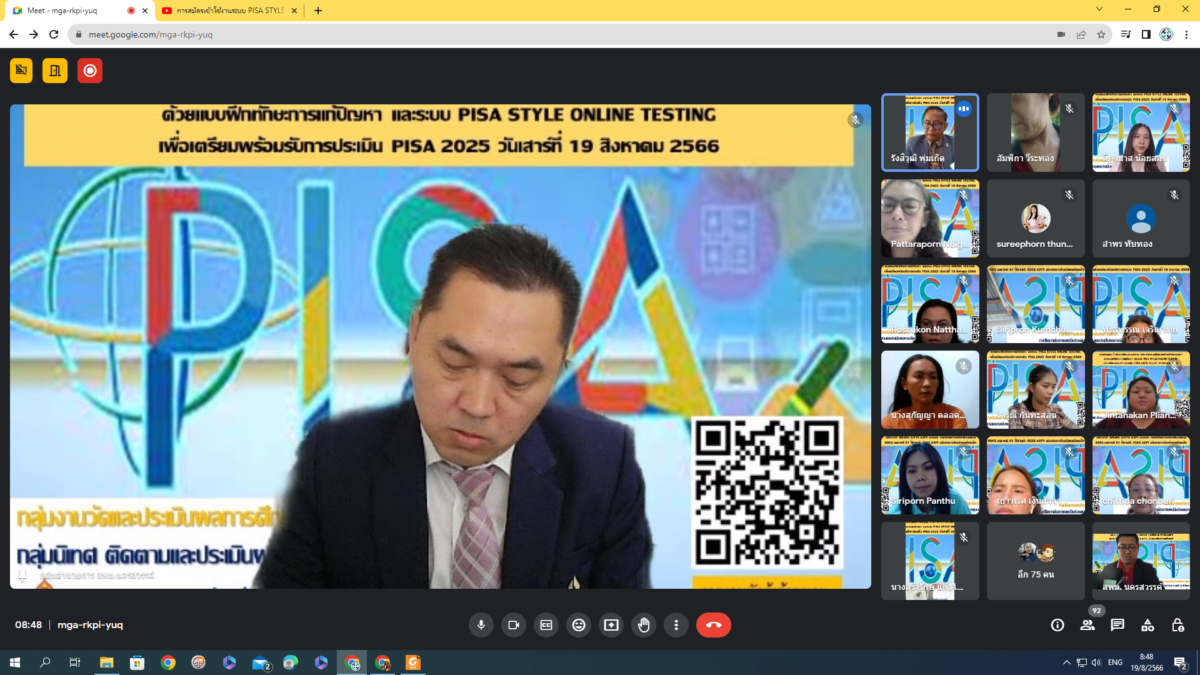Click the camera permission icon in the address bar
Screen dimensions: 1200x675
[x=1061, y=34]
